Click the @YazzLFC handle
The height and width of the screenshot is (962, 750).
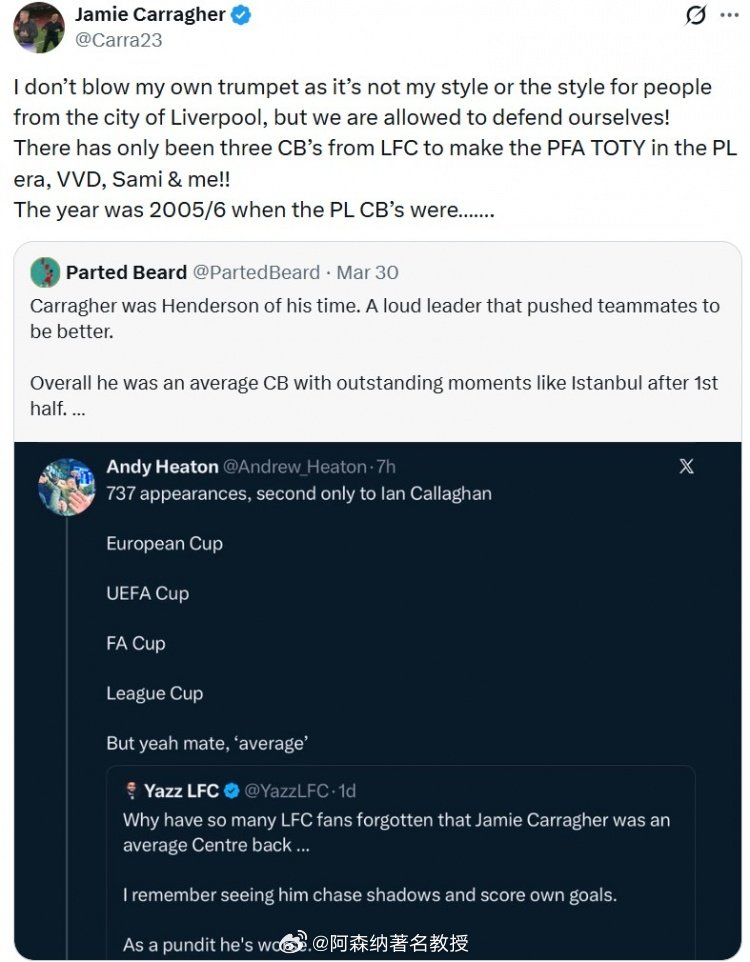[x=286, y=791]
